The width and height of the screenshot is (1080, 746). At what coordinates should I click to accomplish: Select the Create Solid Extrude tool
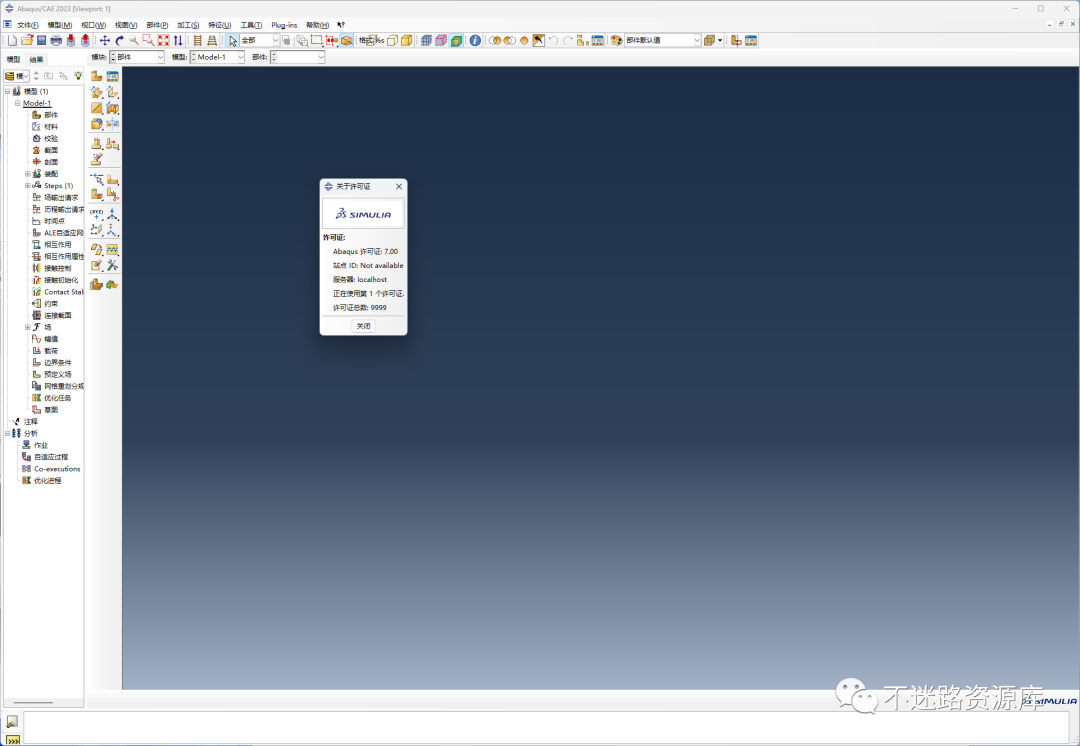click(x=96, y=92)
